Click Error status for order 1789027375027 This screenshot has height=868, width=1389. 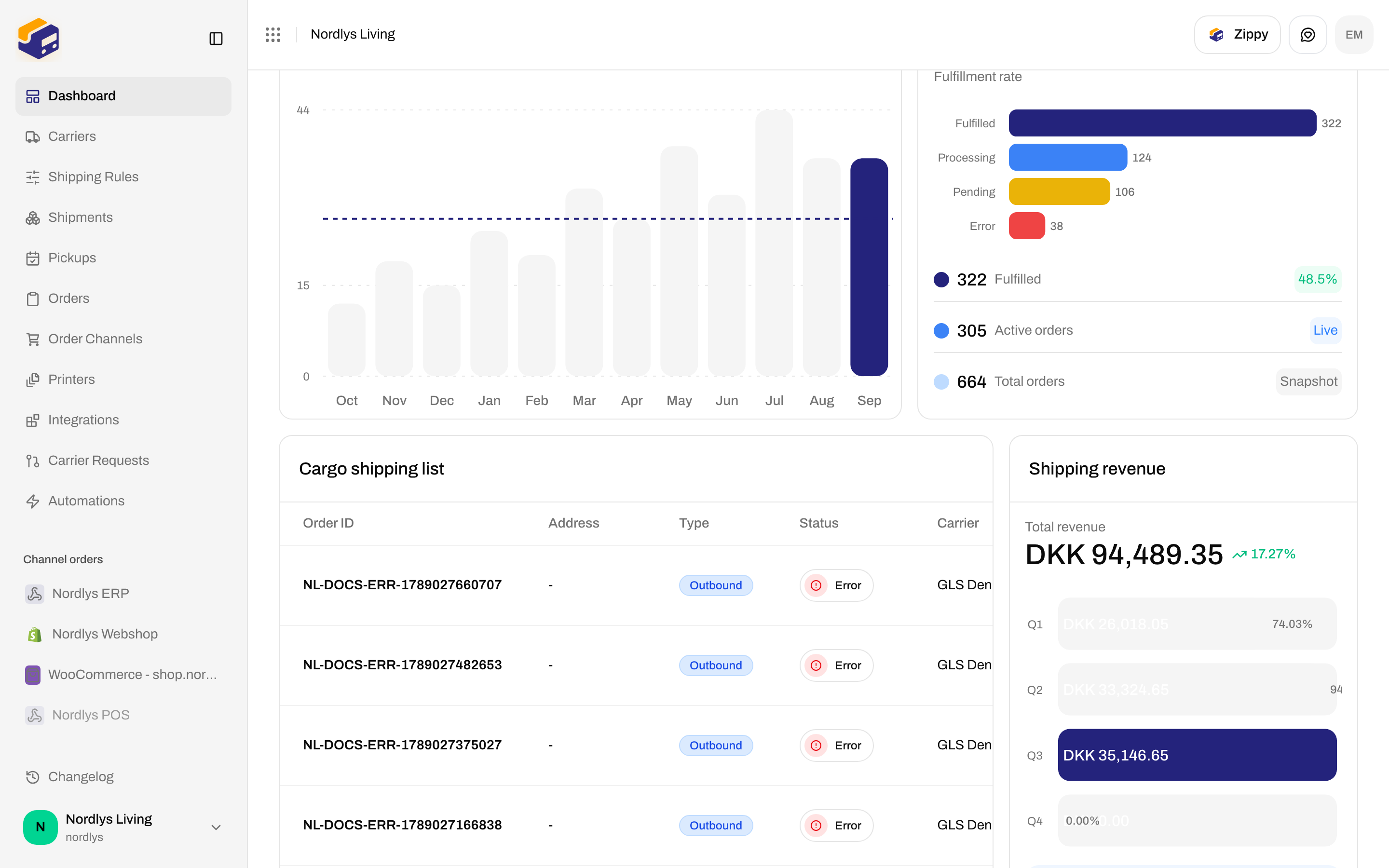pos(836,746)
